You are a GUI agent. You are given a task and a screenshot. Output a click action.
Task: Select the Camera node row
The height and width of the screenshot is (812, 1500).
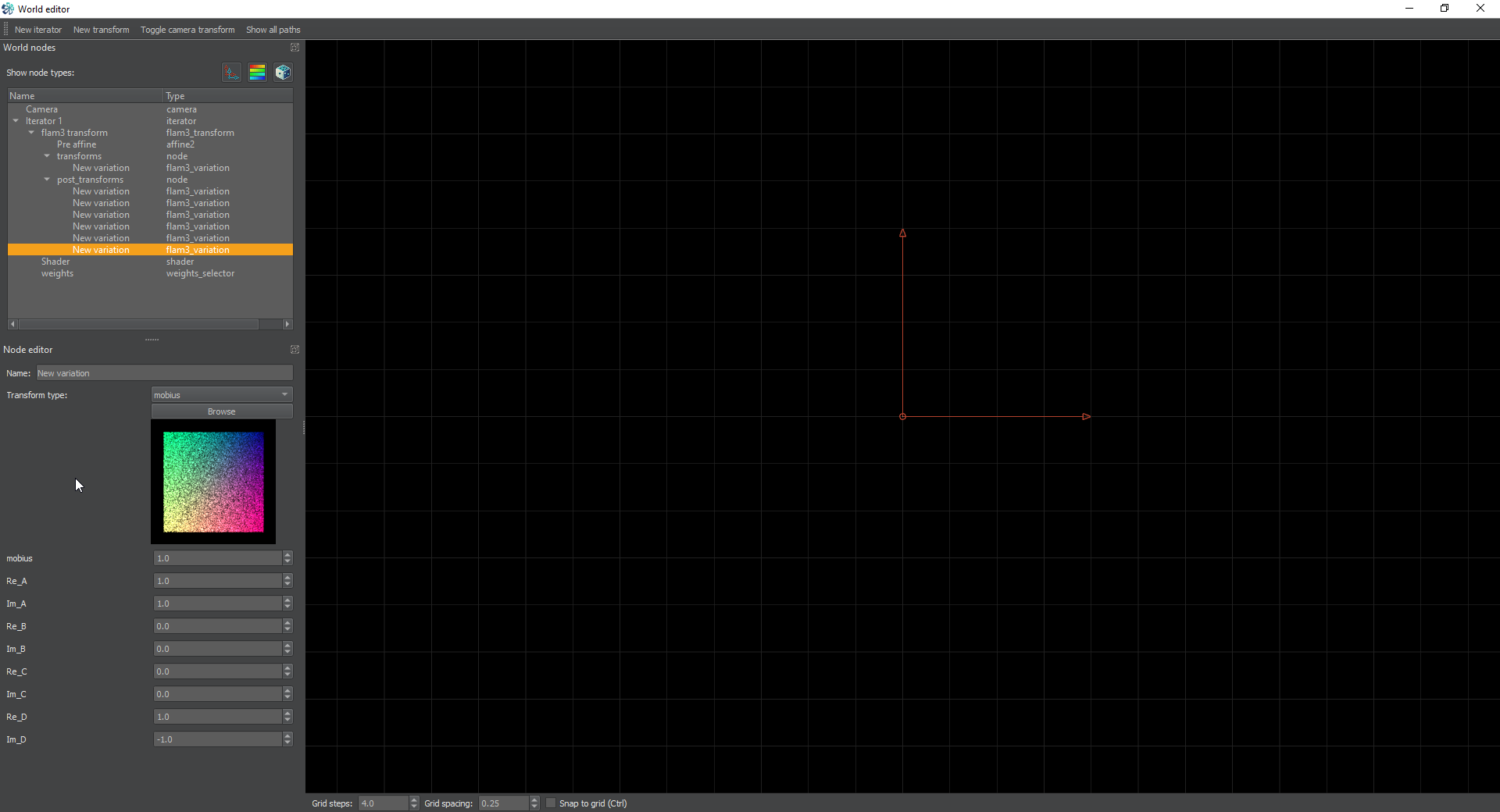click(x=150, y=109)
